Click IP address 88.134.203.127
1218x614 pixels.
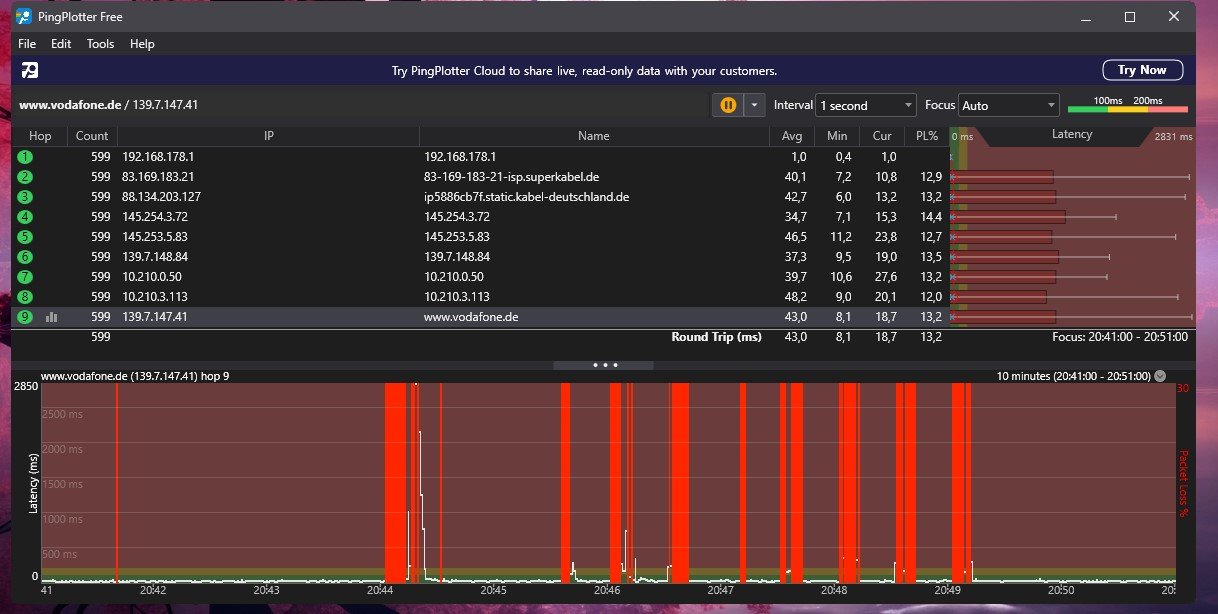(161, 197)
